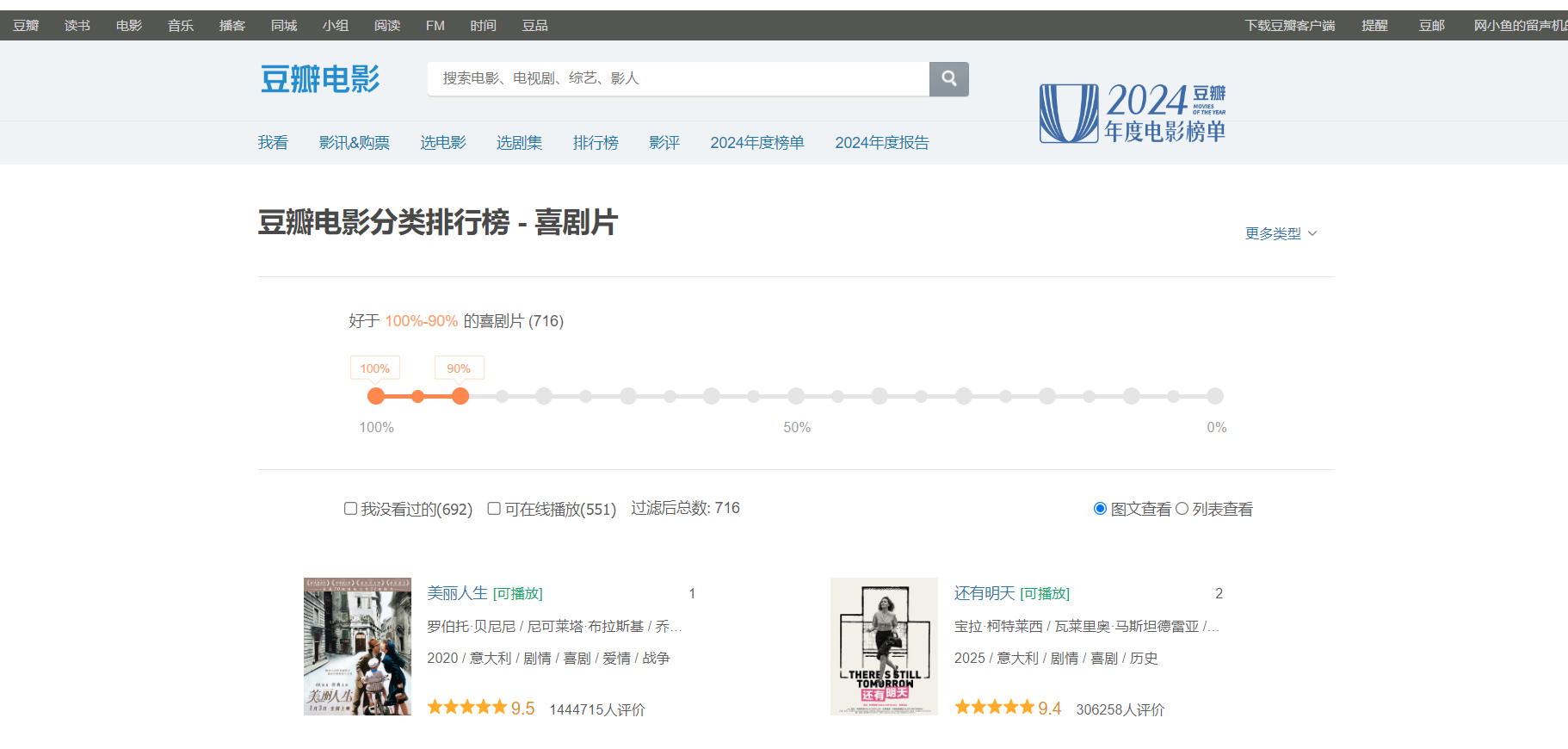Screen dimensions: 1568x749
Task: Click the small orange midpoint slider dot
Action: (x=418, y=396)
